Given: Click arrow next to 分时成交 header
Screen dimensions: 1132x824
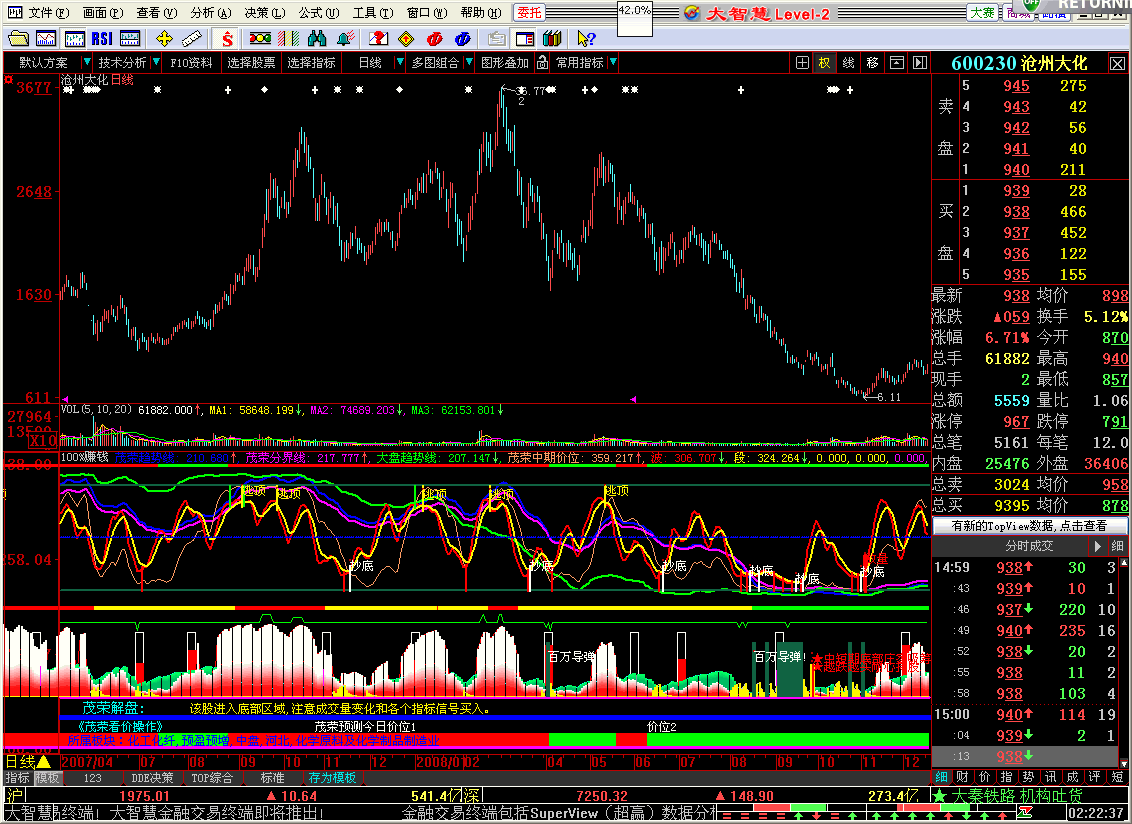Looking at the screenshot, I should (1098, 546).
